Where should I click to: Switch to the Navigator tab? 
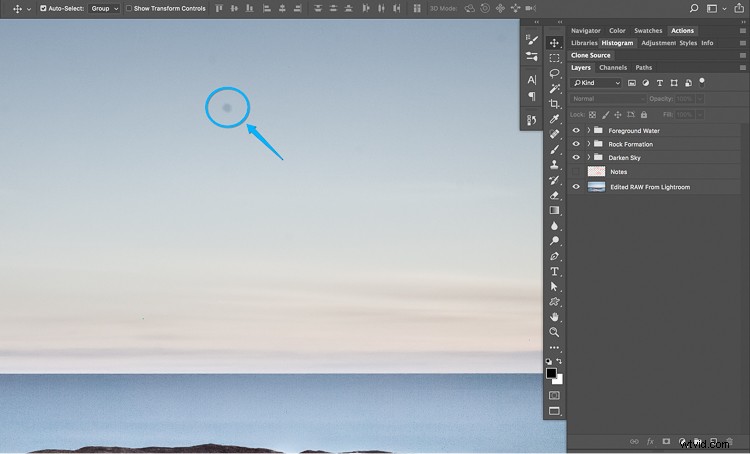coord(585,31)
